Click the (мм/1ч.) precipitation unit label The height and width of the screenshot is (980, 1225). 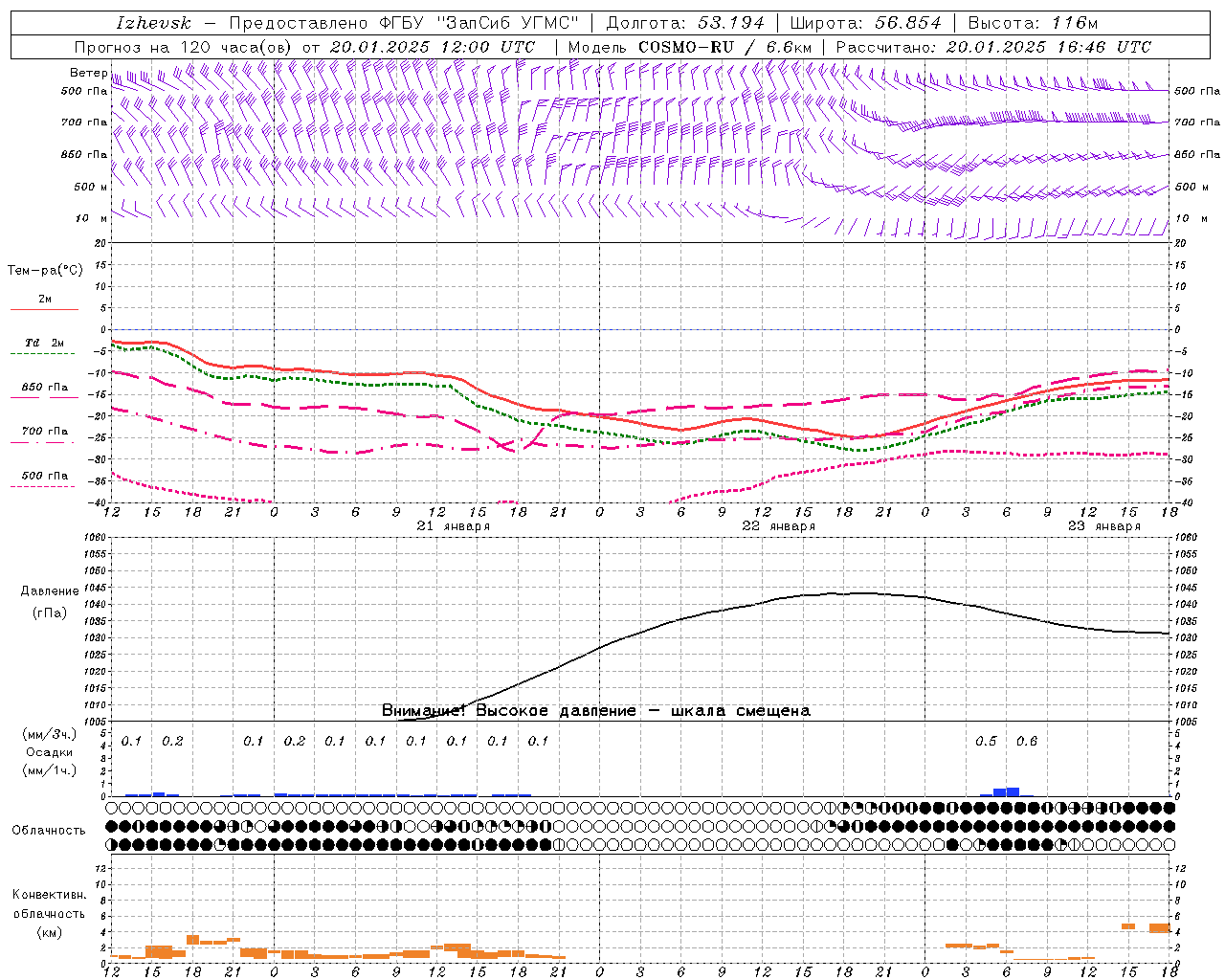pos(50,770)
